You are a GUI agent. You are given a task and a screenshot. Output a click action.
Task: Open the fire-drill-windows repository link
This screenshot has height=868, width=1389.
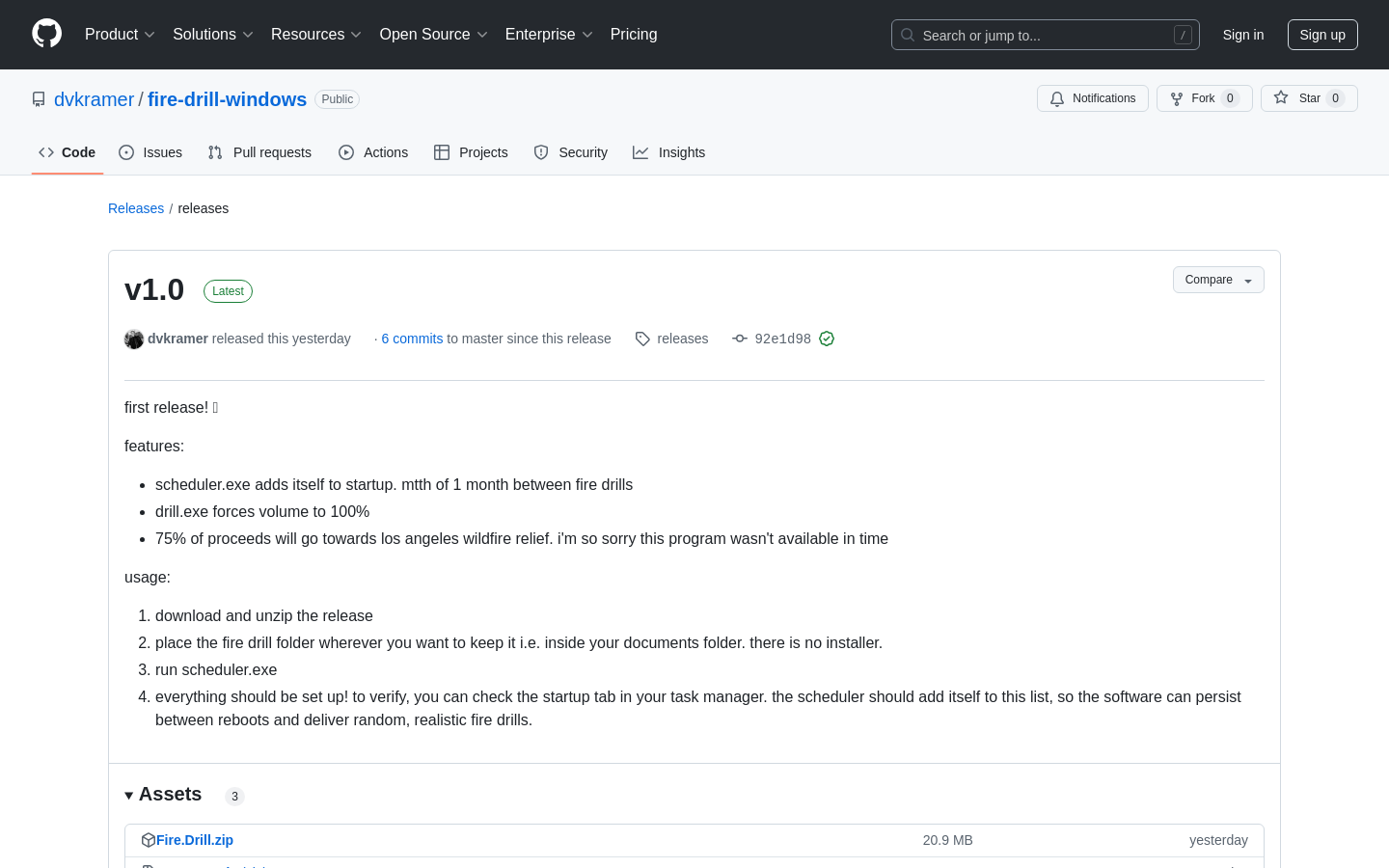pos(227,99)
